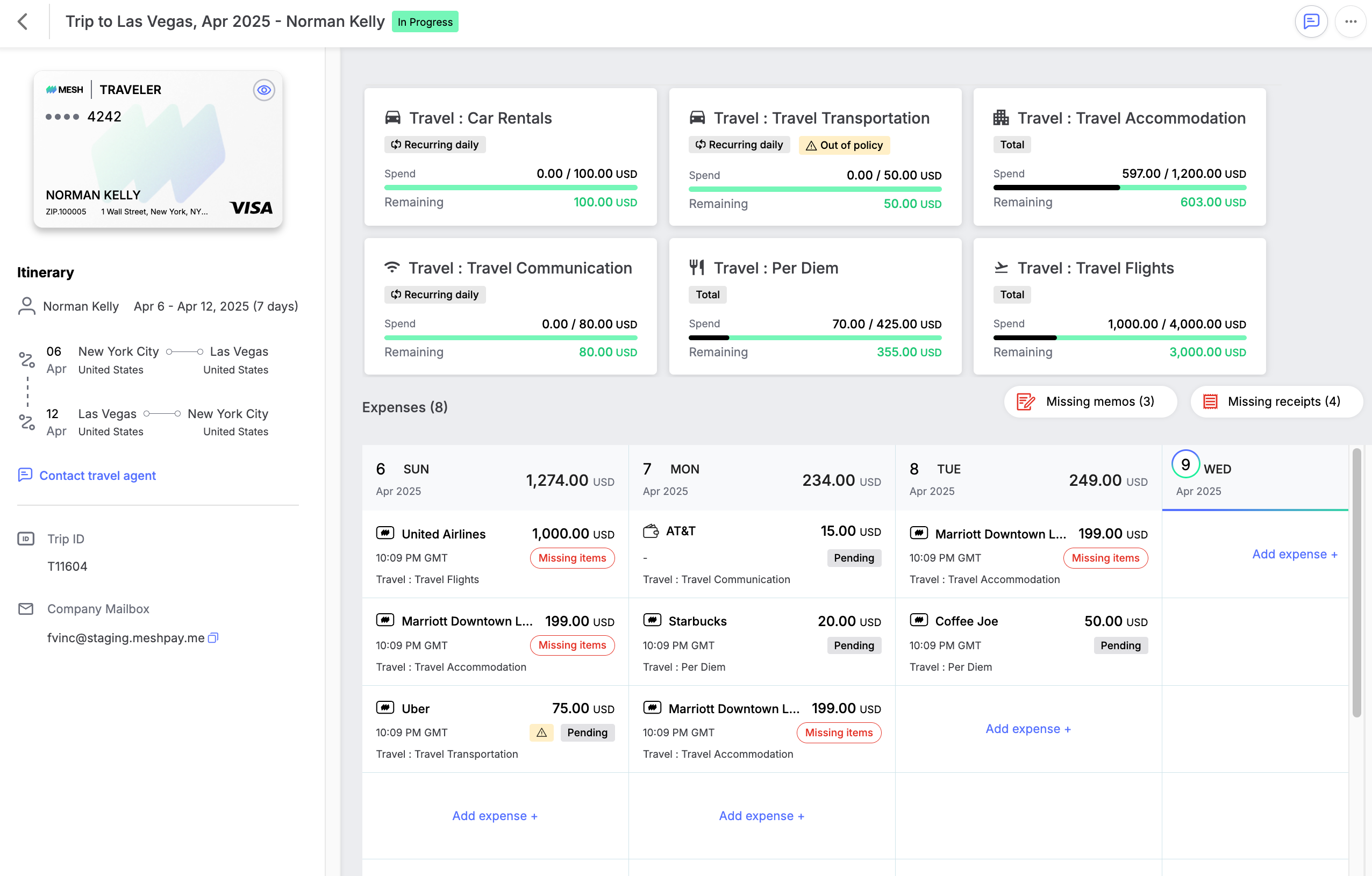The height and width of the screenshot is (876, 1372).
Task: Click the mailbox address fvinc@staging.meshpay.me
Action: 126,638
